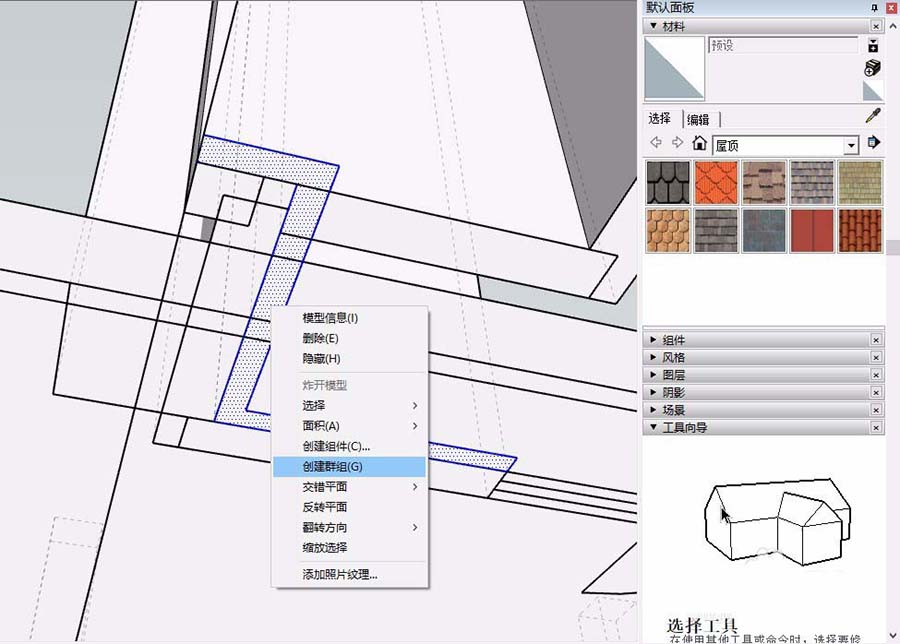Viewport: 900px width, 644px height.
Task: Click the back arrow in materials browser
Action: (656, 144)
